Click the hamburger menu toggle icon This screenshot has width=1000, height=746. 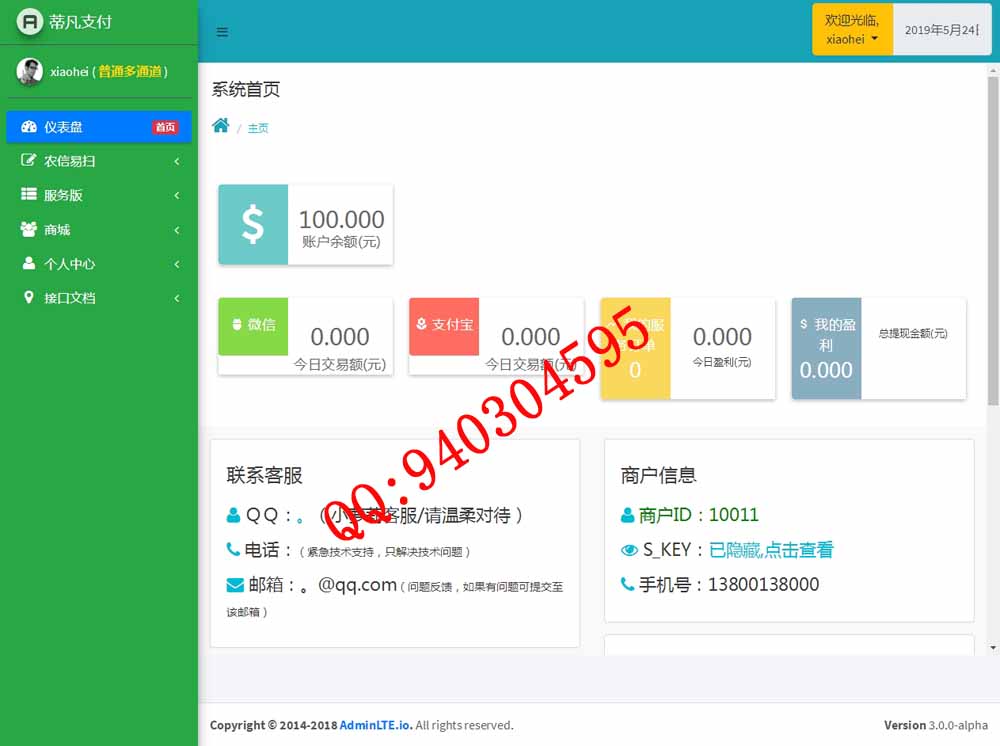click(222, 32)
